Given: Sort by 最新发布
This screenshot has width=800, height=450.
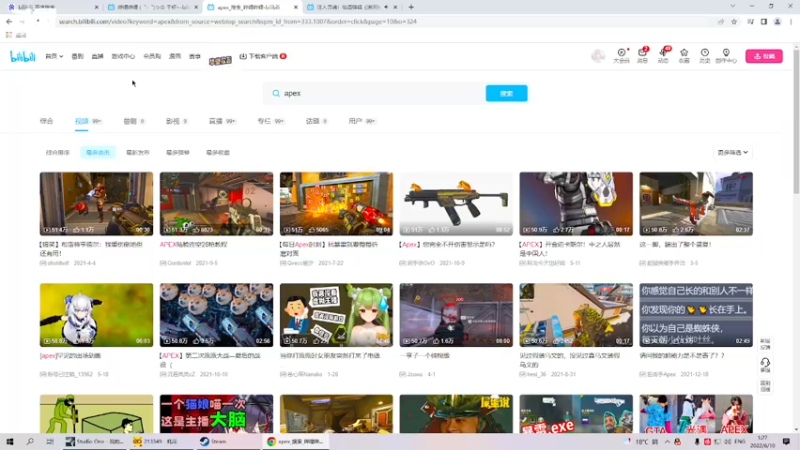Looking at the screenshot, I should 138,153.
